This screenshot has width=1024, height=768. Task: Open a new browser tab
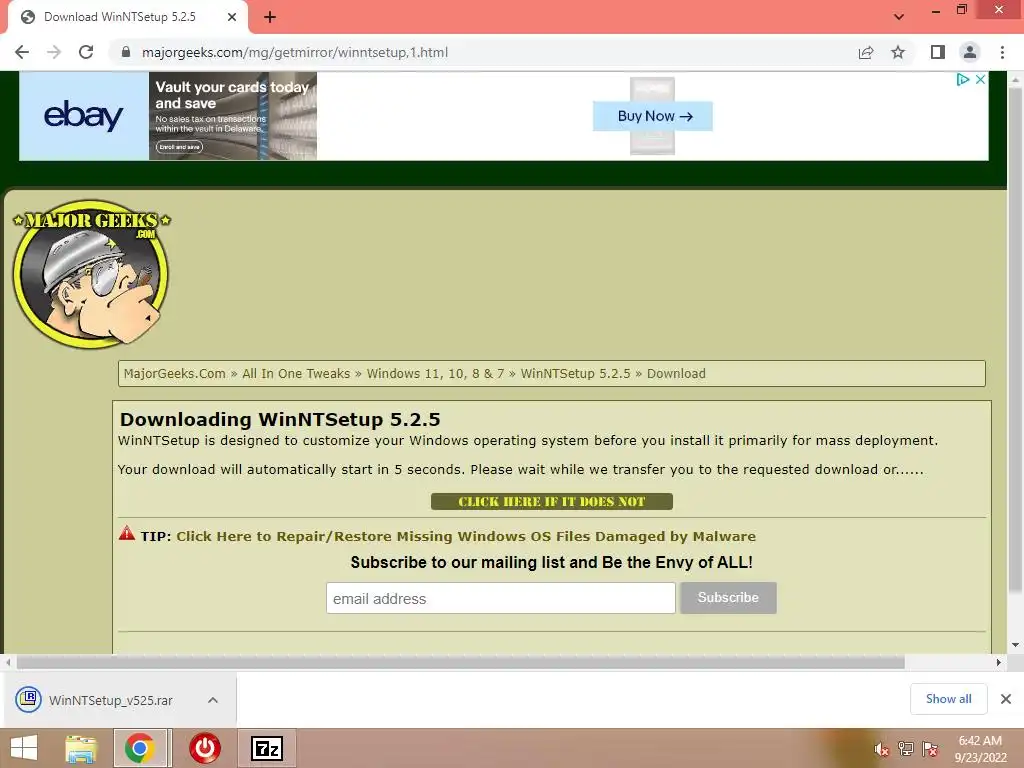[270, 17]
